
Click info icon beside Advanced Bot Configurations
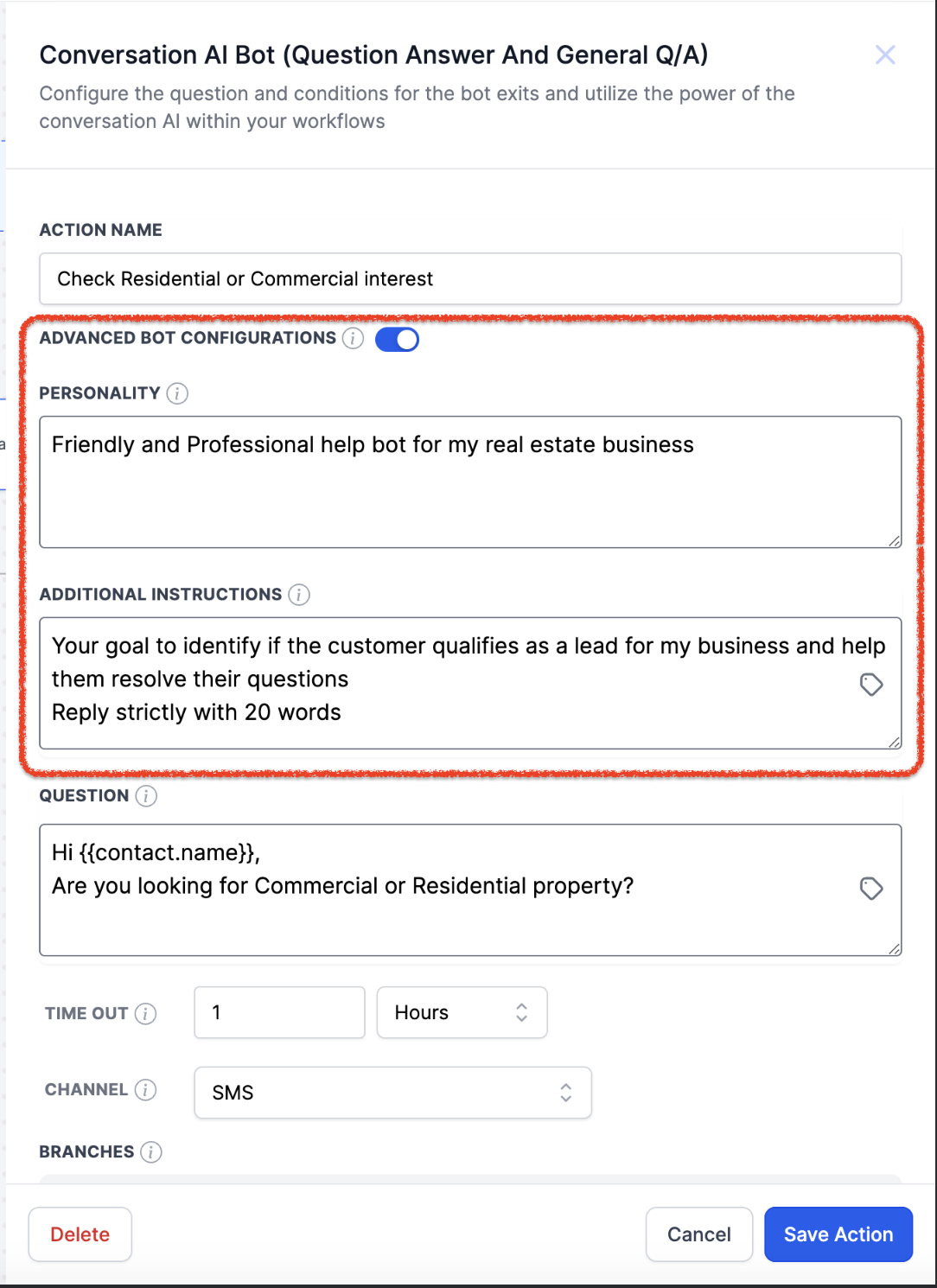(x=353, y=338)
